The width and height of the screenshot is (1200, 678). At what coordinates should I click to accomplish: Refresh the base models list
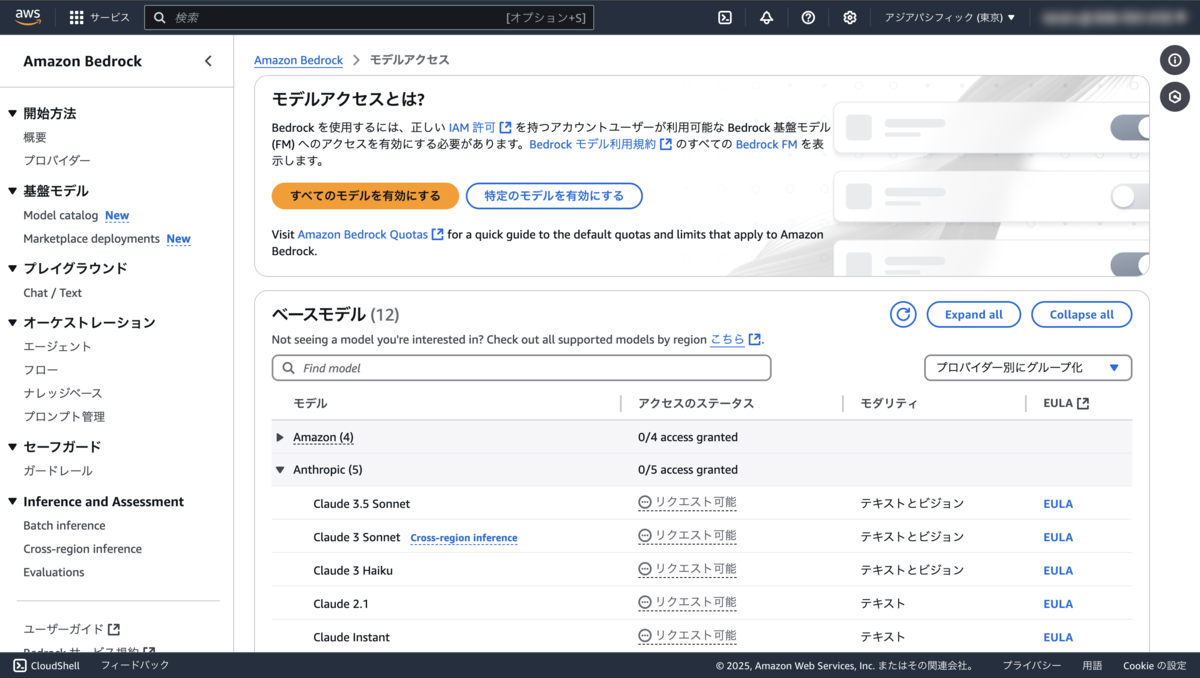(x=903, y=314)
